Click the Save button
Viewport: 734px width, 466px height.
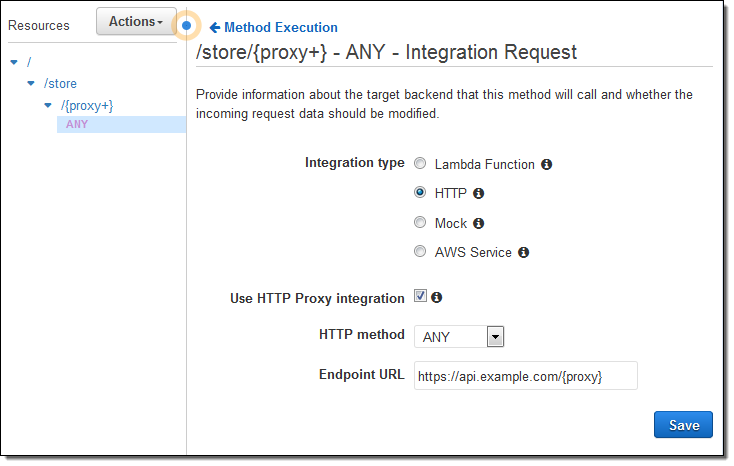click(x=683, y=425)
